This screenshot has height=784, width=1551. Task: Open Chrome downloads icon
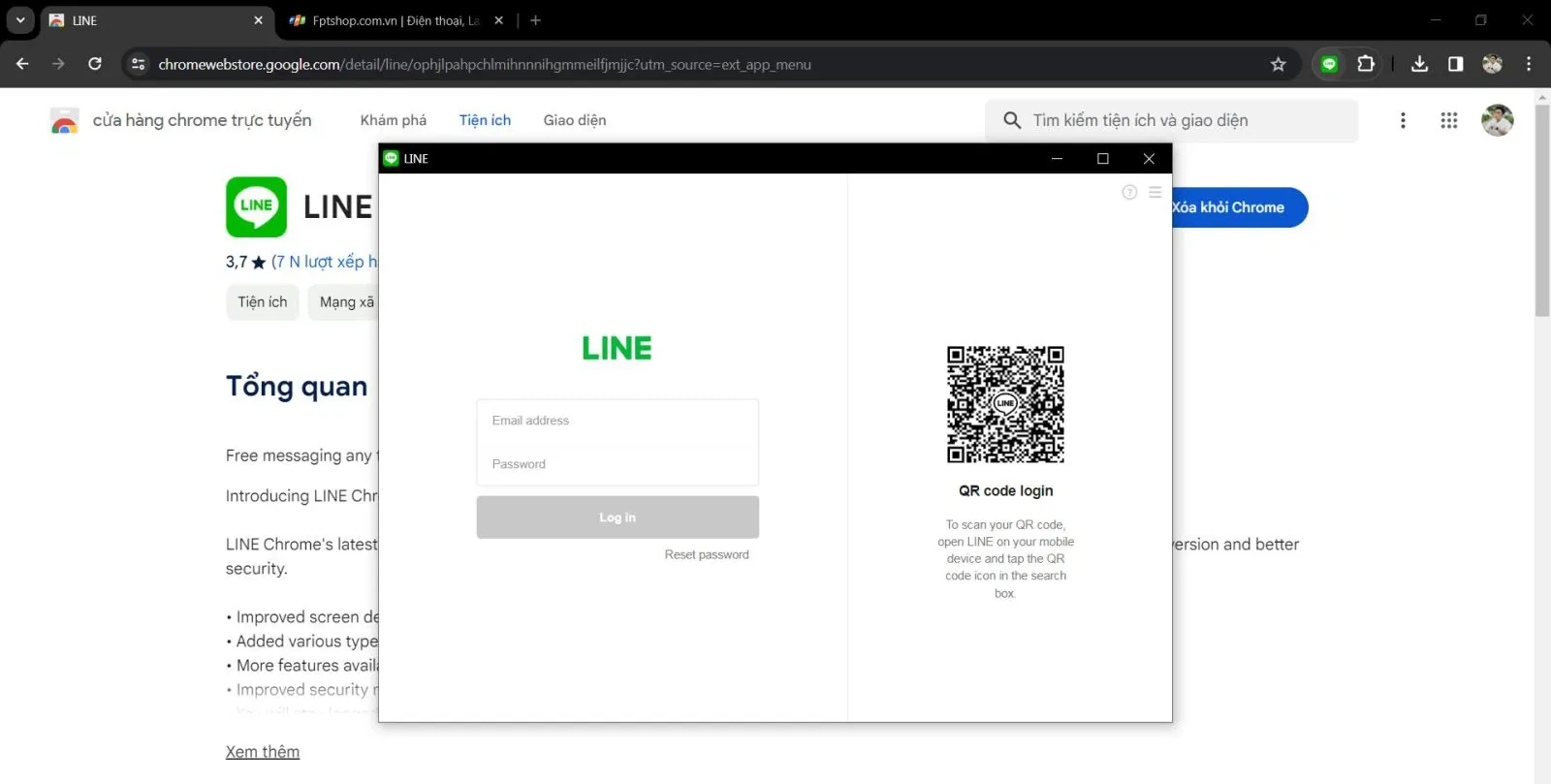(1419, 64)
